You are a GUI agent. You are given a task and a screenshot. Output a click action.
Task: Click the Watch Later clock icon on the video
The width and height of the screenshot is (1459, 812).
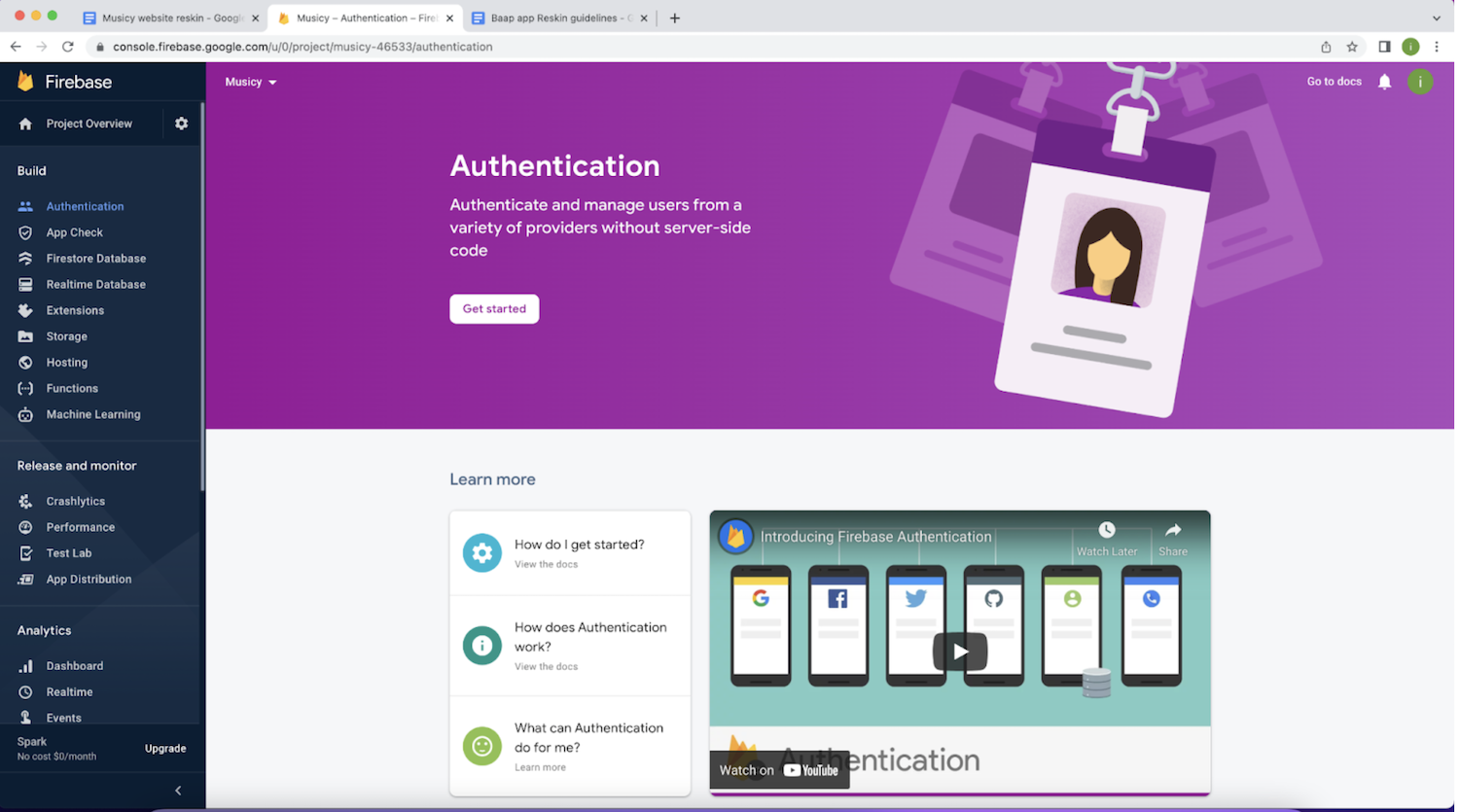pyautogui.click(x=1107, y=530)
